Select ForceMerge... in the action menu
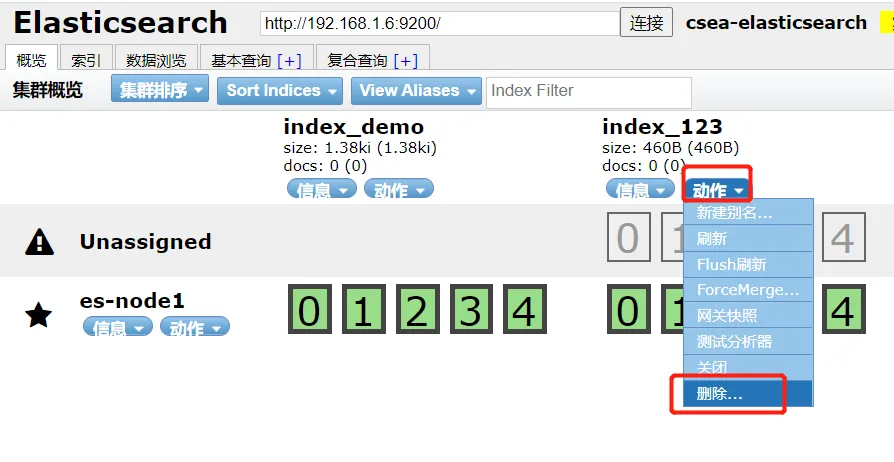 [748, 290]
